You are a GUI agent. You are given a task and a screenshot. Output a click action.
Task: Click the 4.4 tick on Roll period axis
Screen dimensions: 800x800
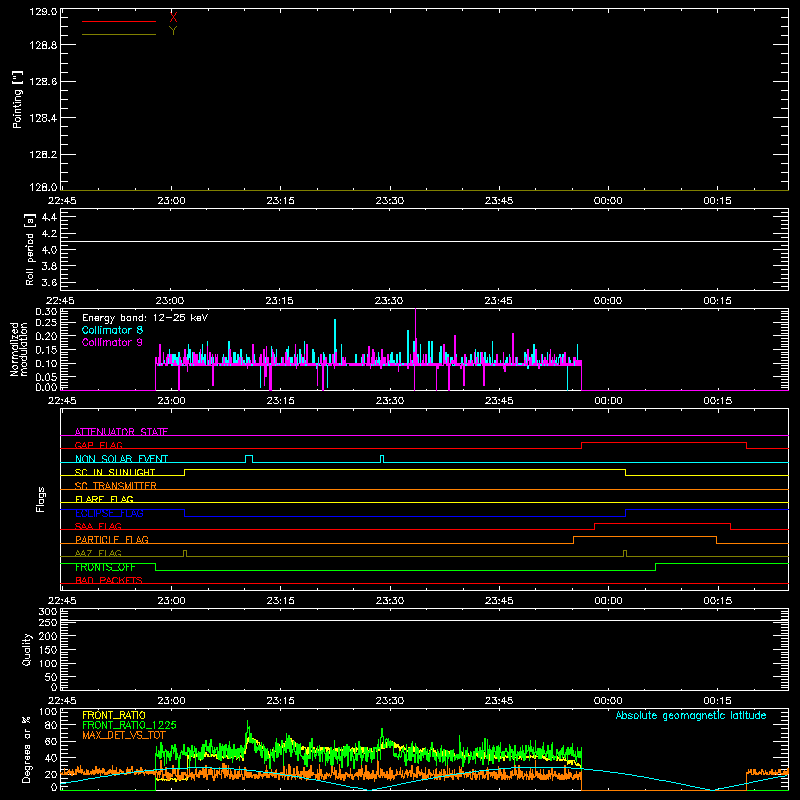click(49, 218)
